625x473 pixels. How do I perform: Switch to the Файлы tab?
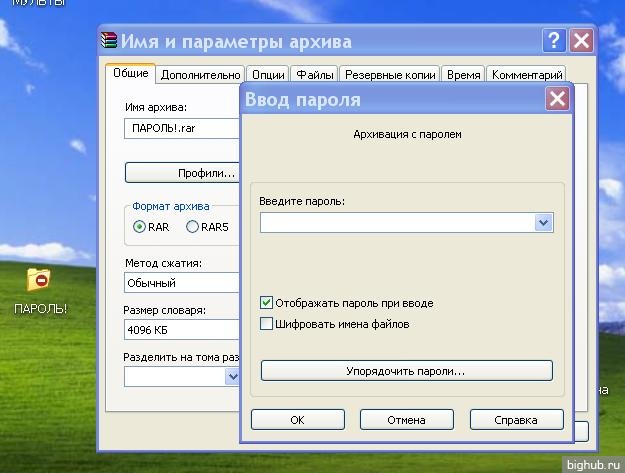pos(315,75)
